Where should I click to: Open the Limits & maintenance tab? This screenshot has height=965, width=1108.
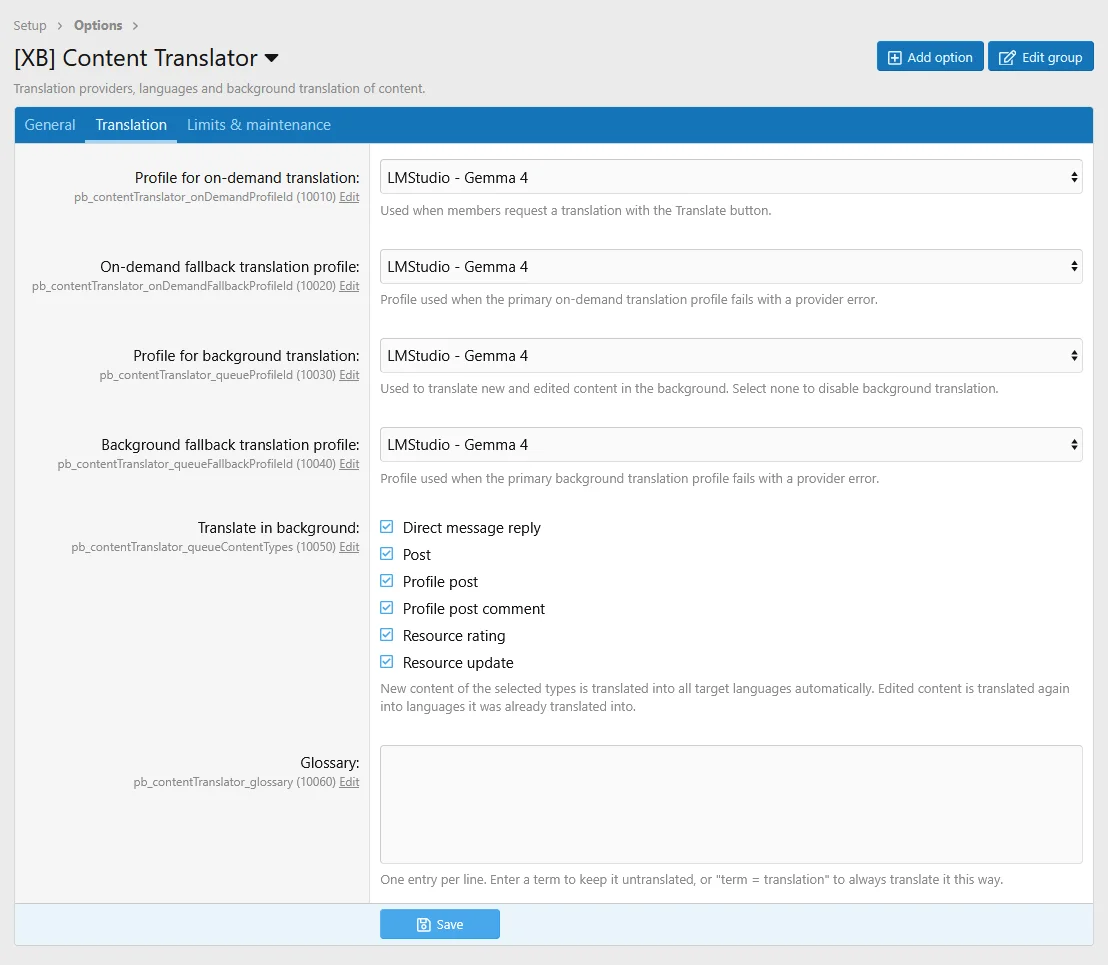click(259, 125)
